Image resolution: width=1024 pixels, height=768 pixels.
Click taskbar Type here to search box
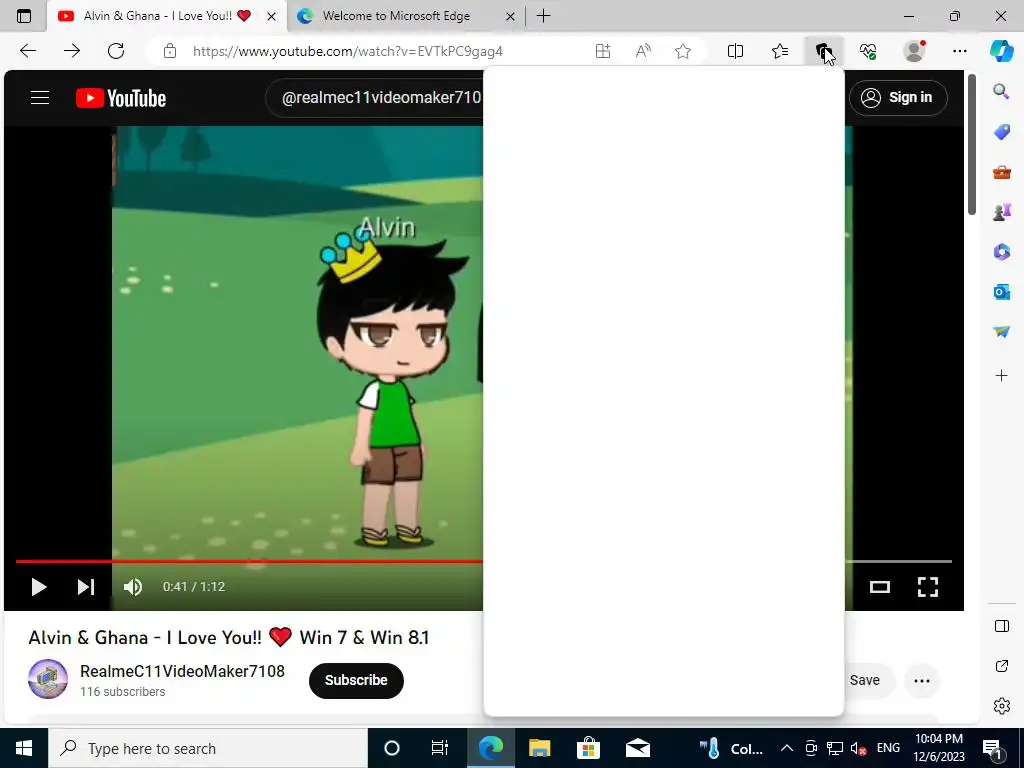tap(208, 748)
